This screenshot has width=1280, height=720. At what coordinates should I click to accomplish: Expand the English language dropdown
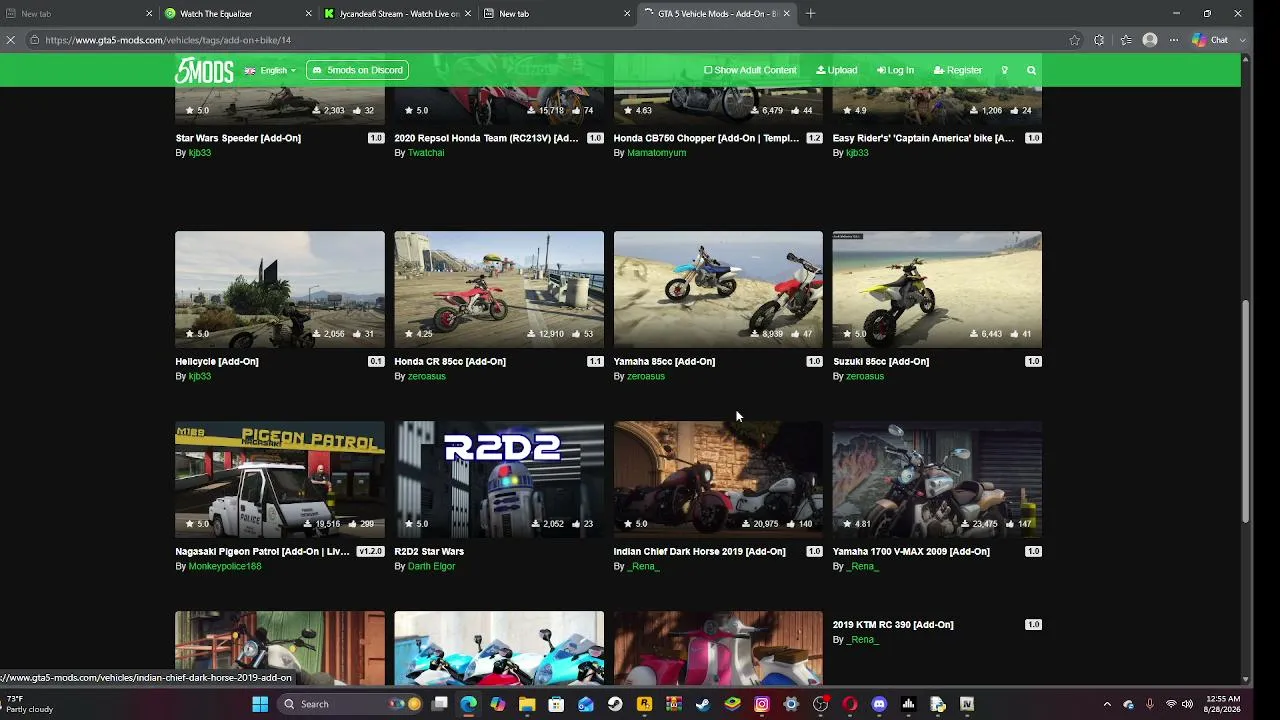point(271,70)
